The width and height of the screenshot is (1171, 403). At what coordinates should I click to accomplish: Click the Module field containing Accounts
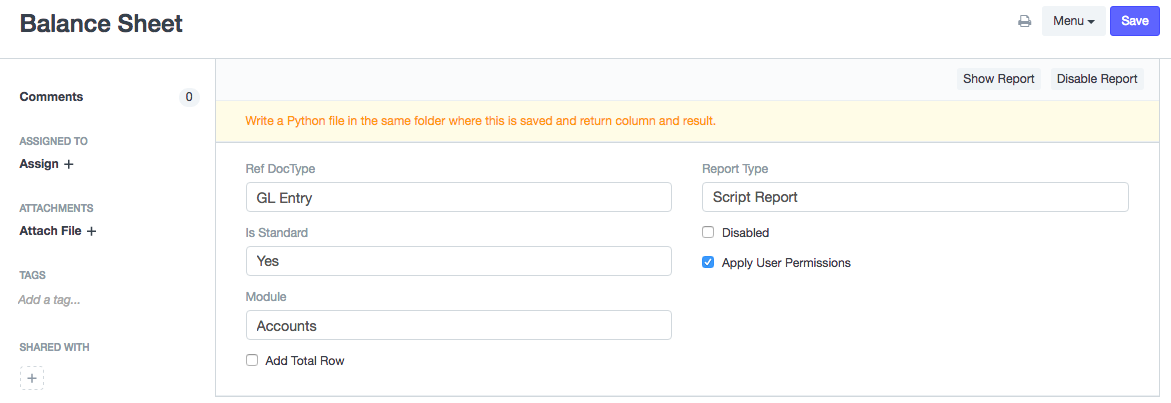(458, 325)
